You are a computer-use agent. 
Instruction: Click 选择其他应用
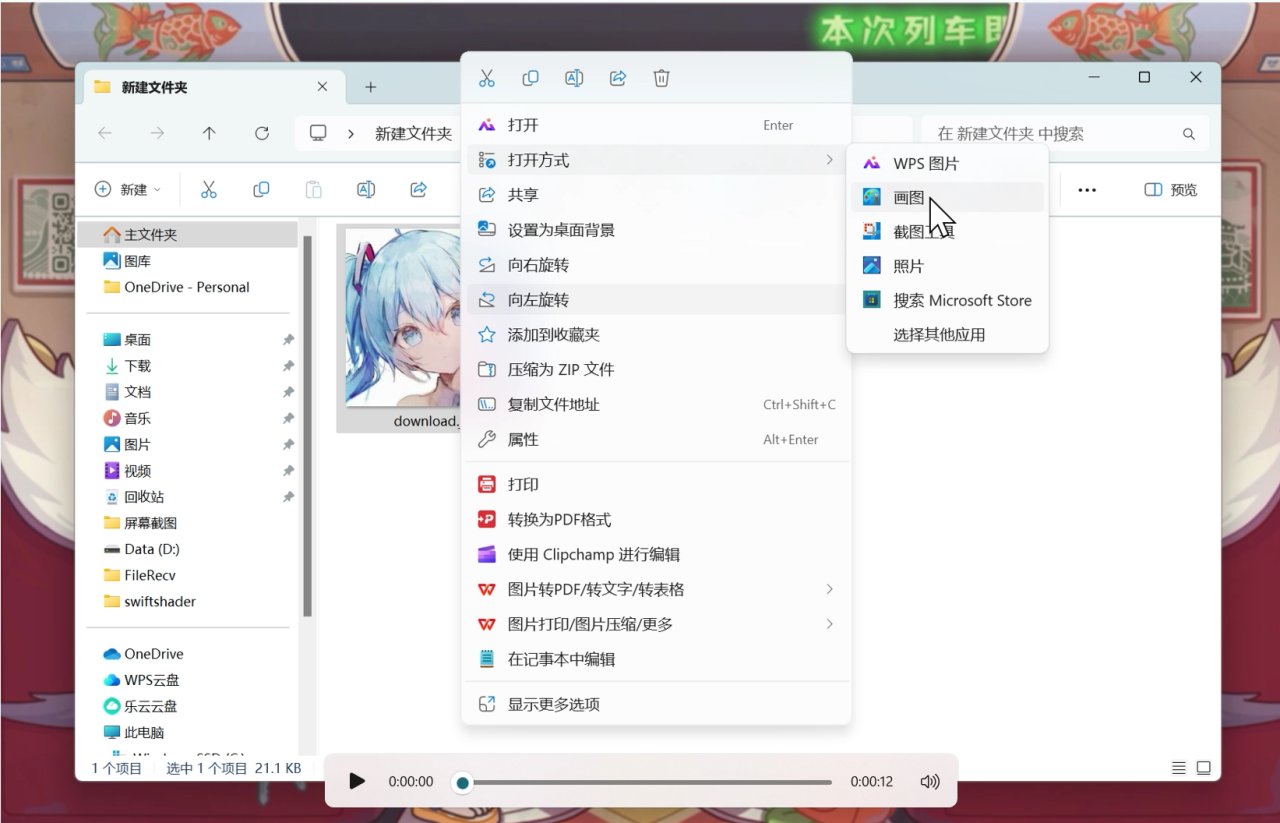[947, 335]
